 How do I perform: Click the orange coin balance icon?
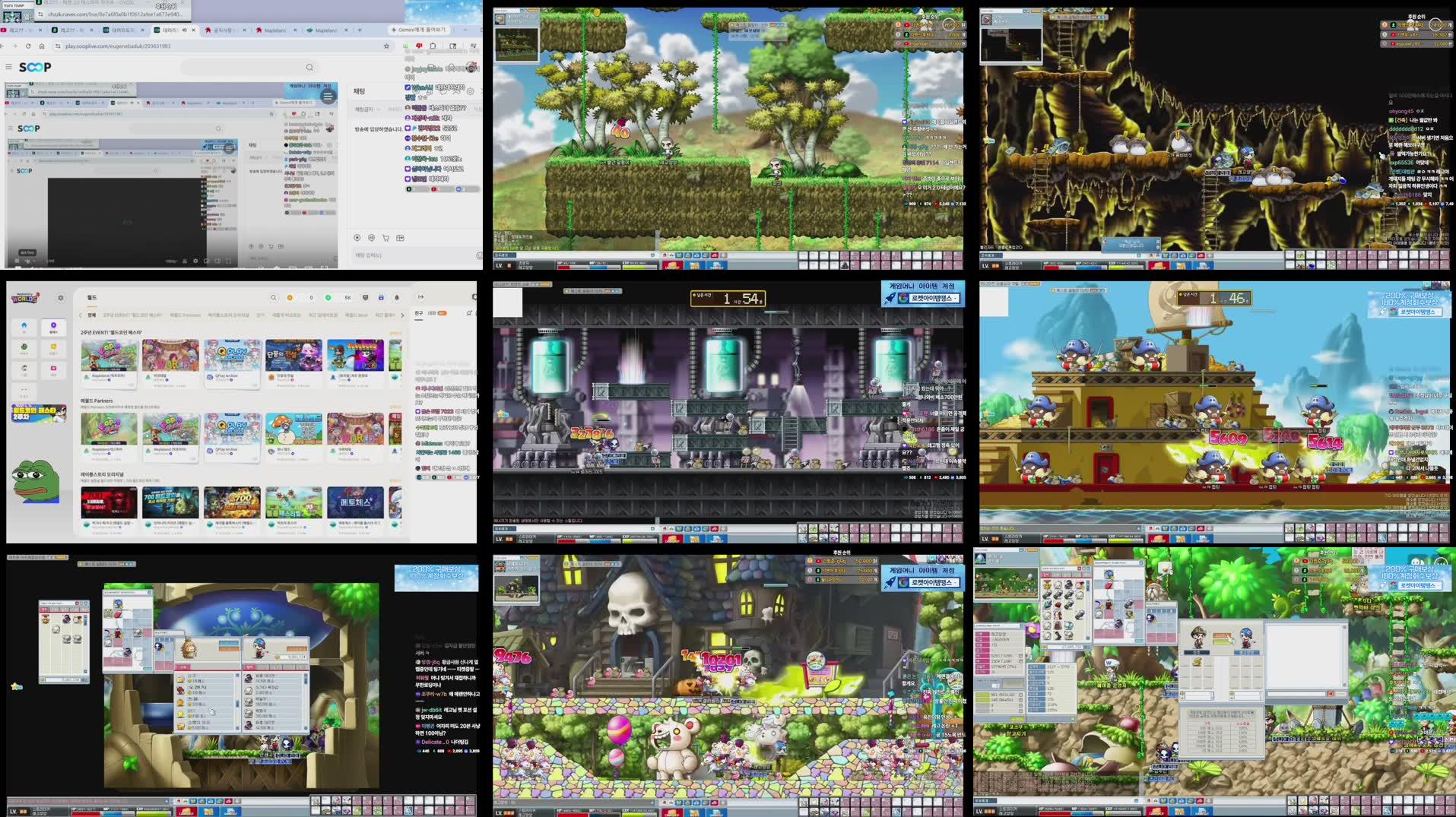coord(289,297)
